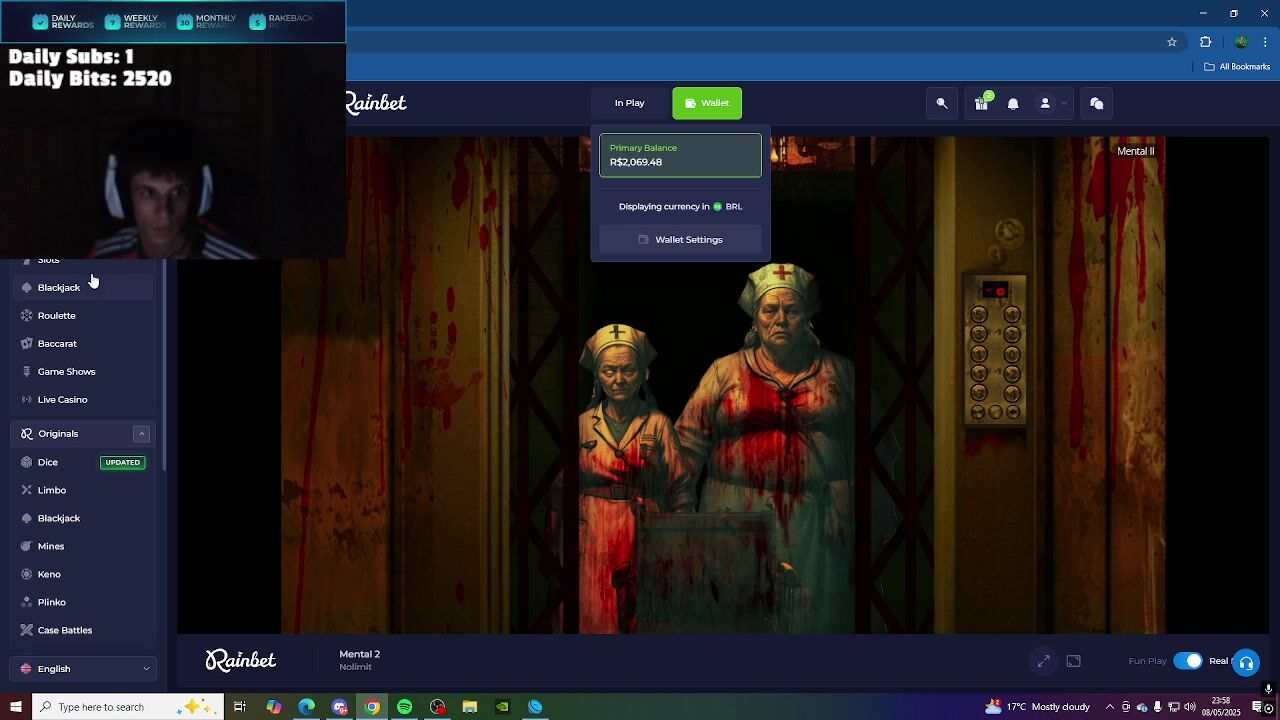Open the Keno original game
The image size is (1280, 720).
point(84,575)
